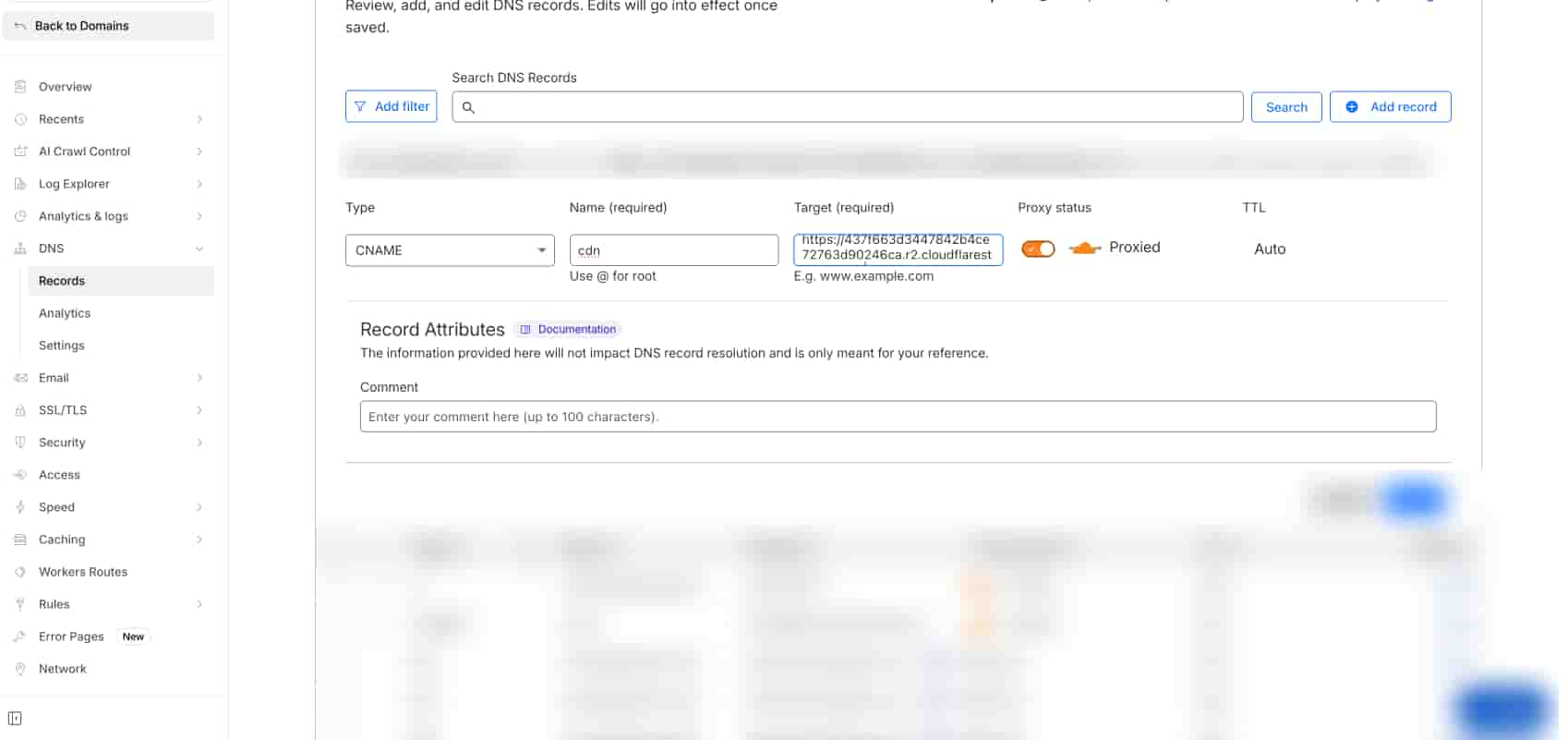
Task: Click the Security shield icon
Action: click(20, 443)
